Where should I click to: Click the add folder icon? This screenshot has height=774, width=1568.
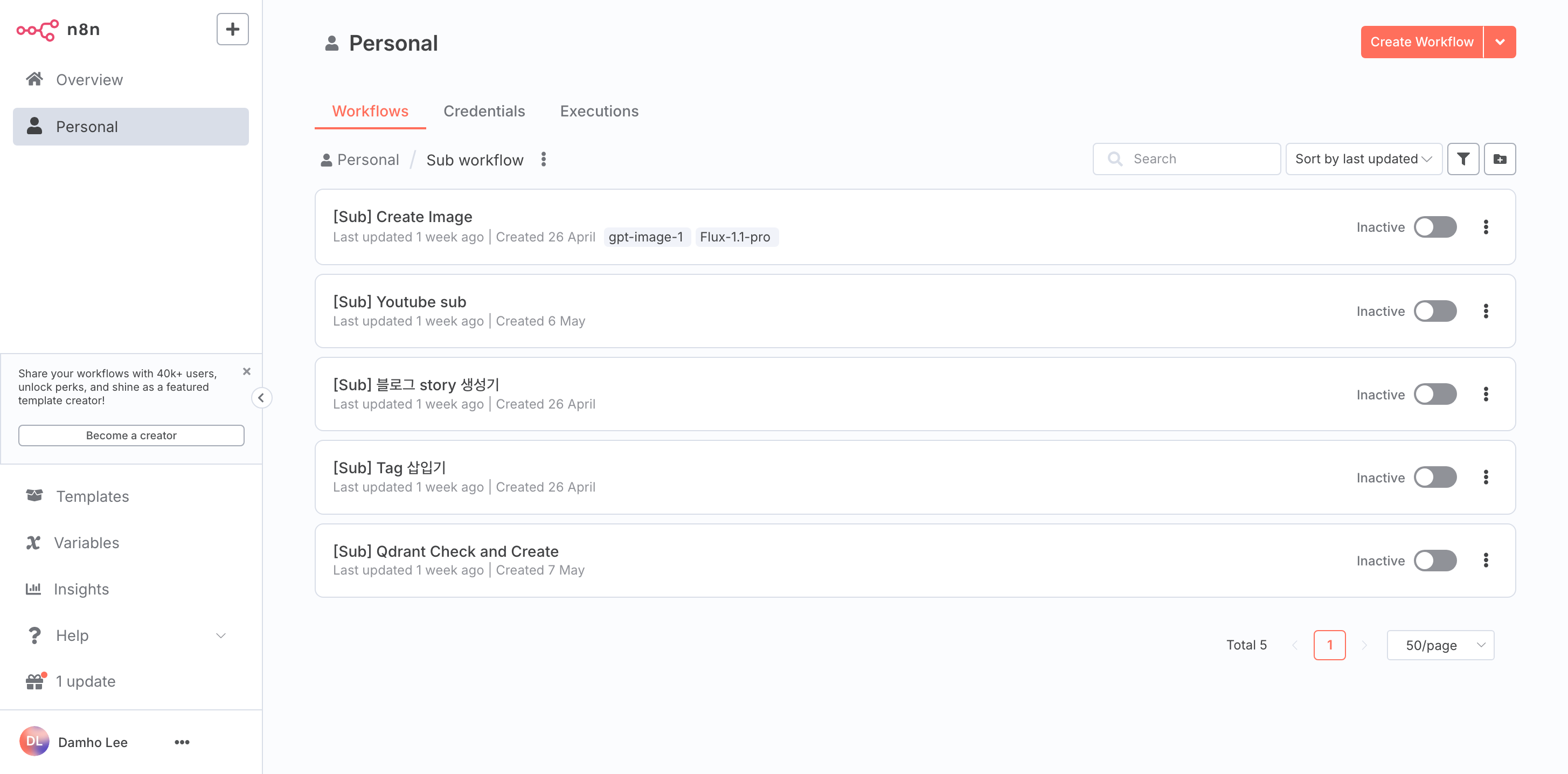pyautogui.click(x=1499, y=159)
